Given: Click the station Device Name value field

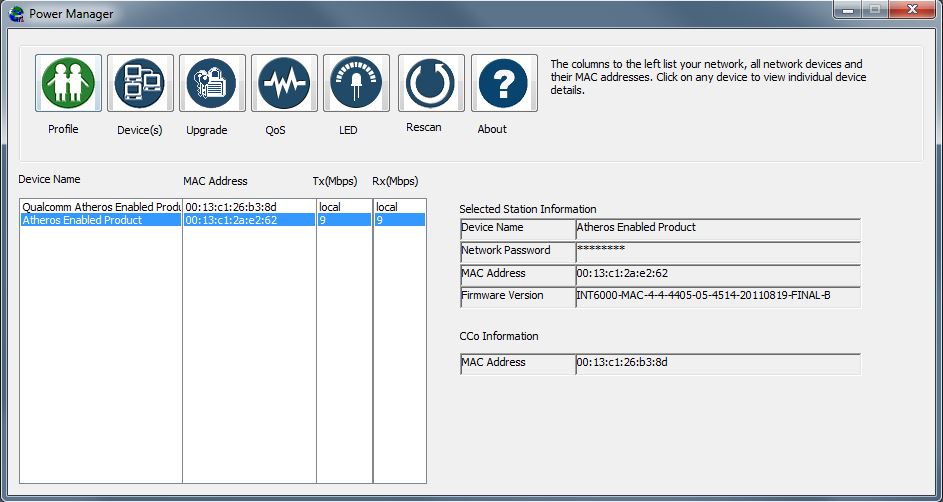Looking at the screenshot, I should (718, 229).
